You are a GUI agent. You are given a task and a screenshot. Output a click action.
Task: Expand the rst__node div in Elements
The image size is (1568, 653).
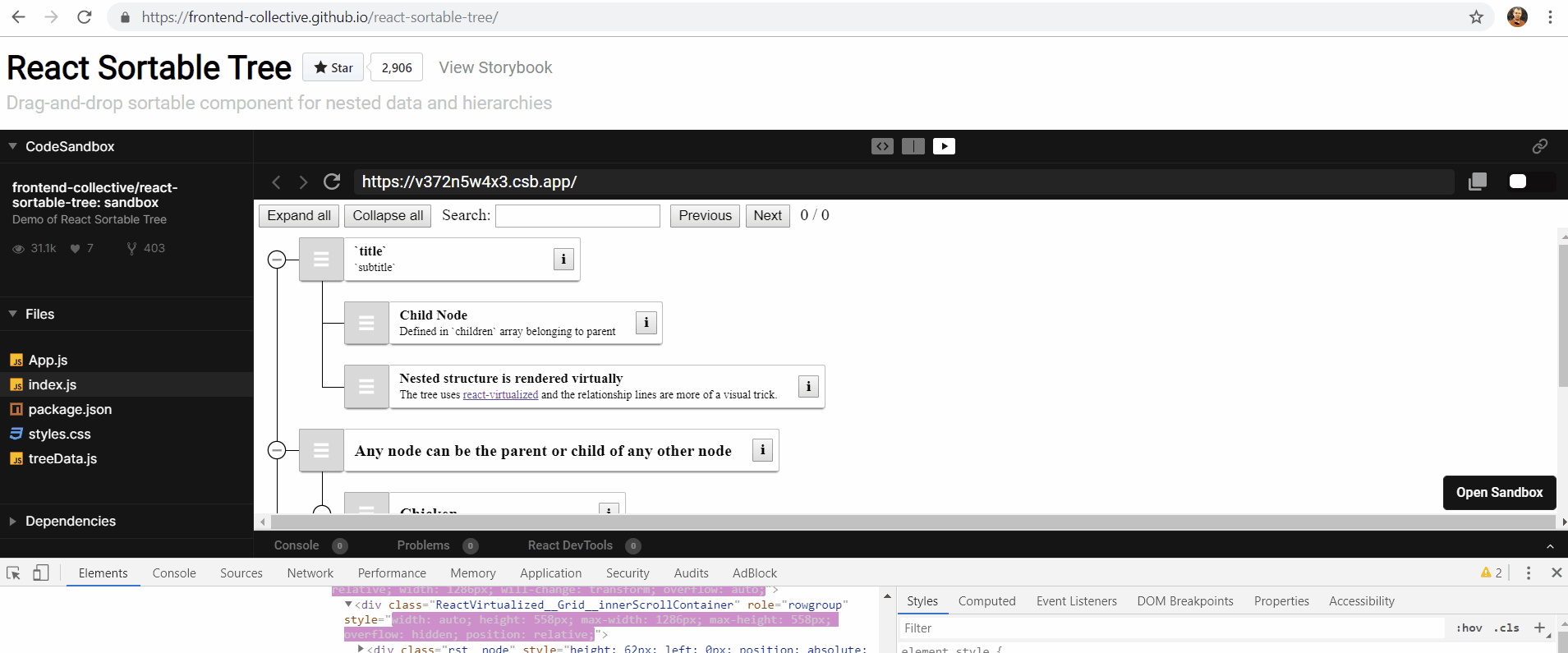click(x=361, y=649)
